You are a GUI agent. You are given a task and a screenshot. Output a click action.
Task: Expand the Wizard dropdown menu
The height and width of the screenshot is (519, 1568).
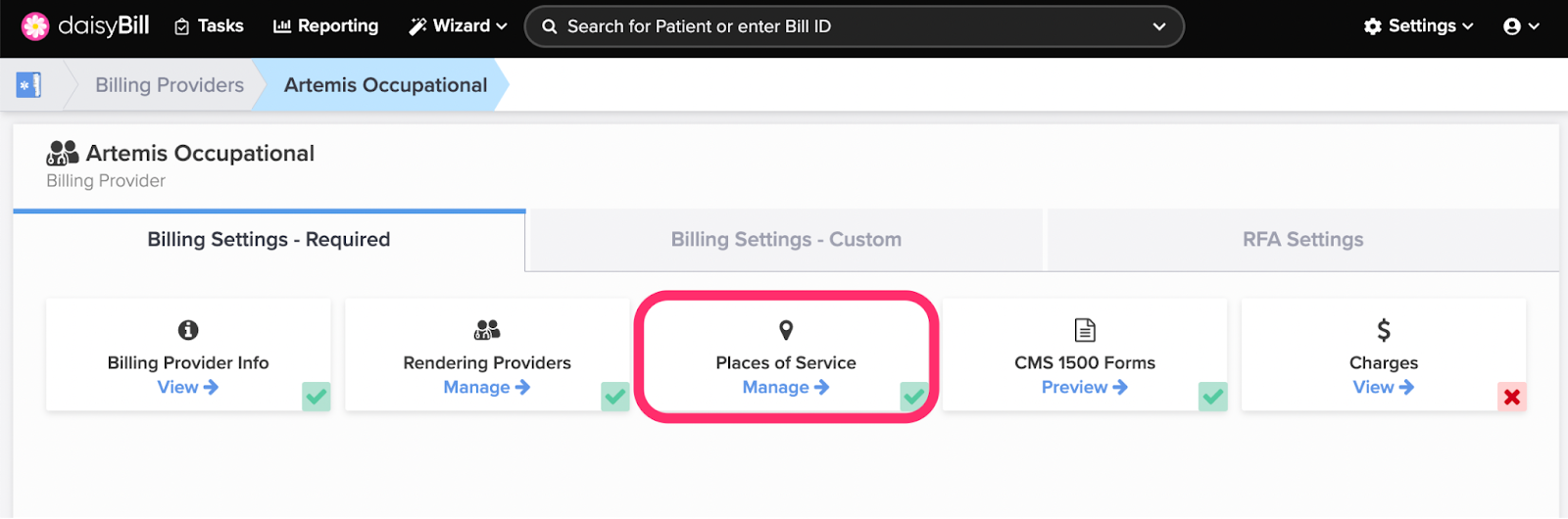tap(458, 26)
